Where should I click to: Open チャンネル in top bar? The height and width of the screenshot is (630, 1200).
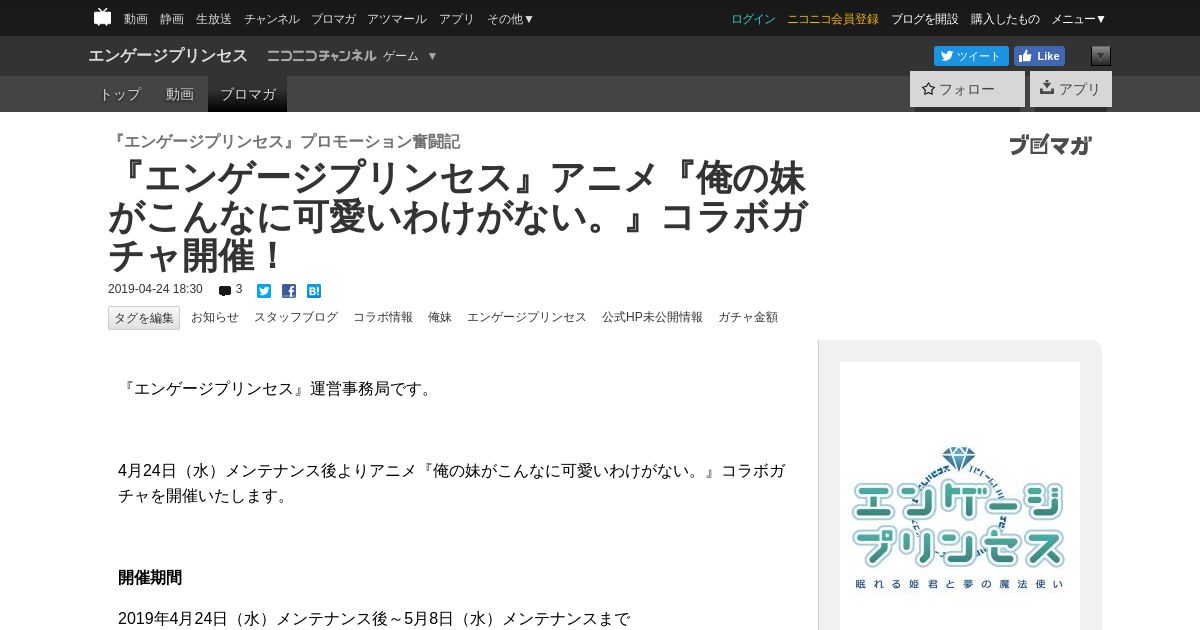[x=272, y=19]
